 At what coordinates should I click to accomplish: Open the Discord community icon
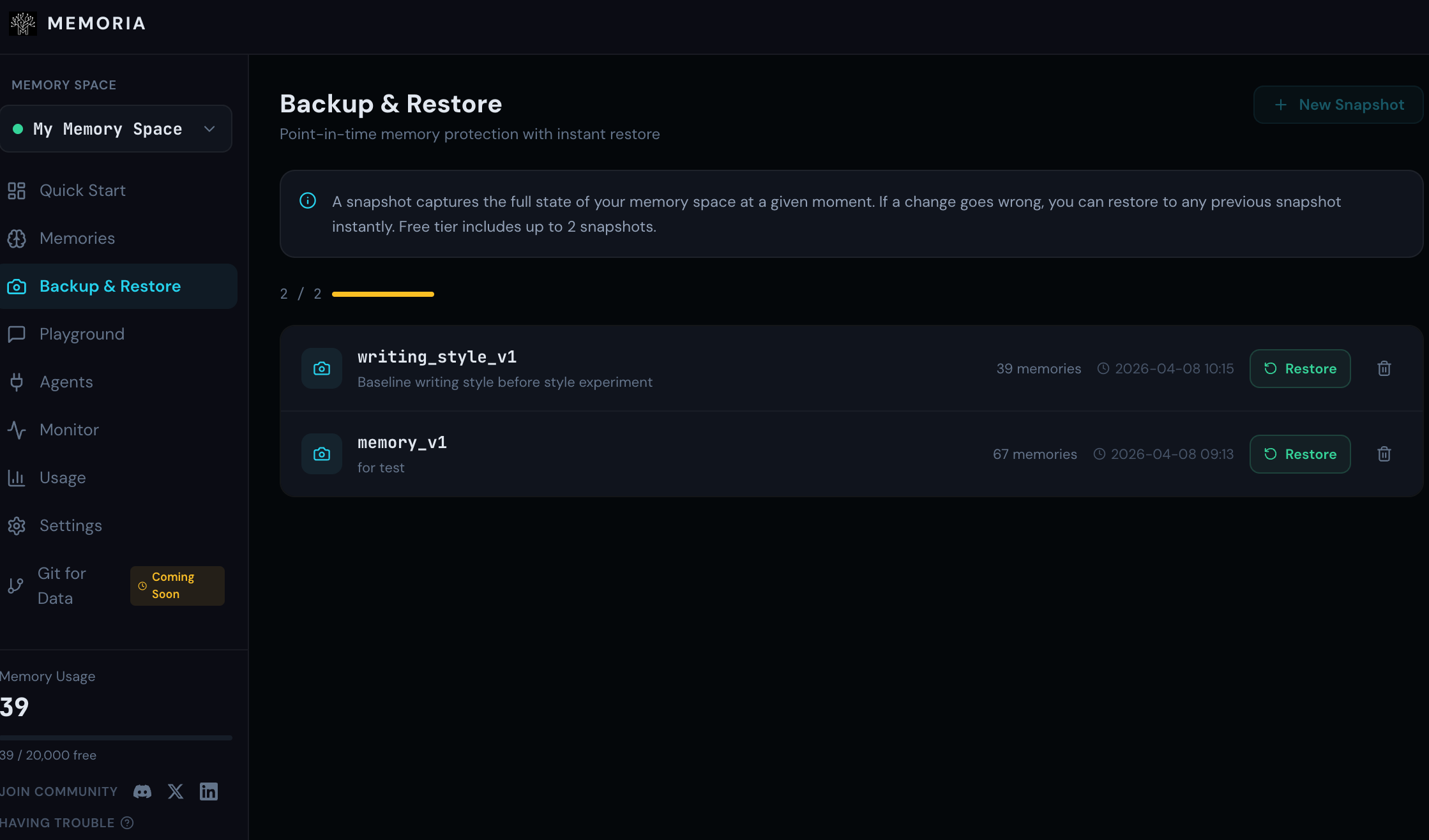(x=142, y=791)
